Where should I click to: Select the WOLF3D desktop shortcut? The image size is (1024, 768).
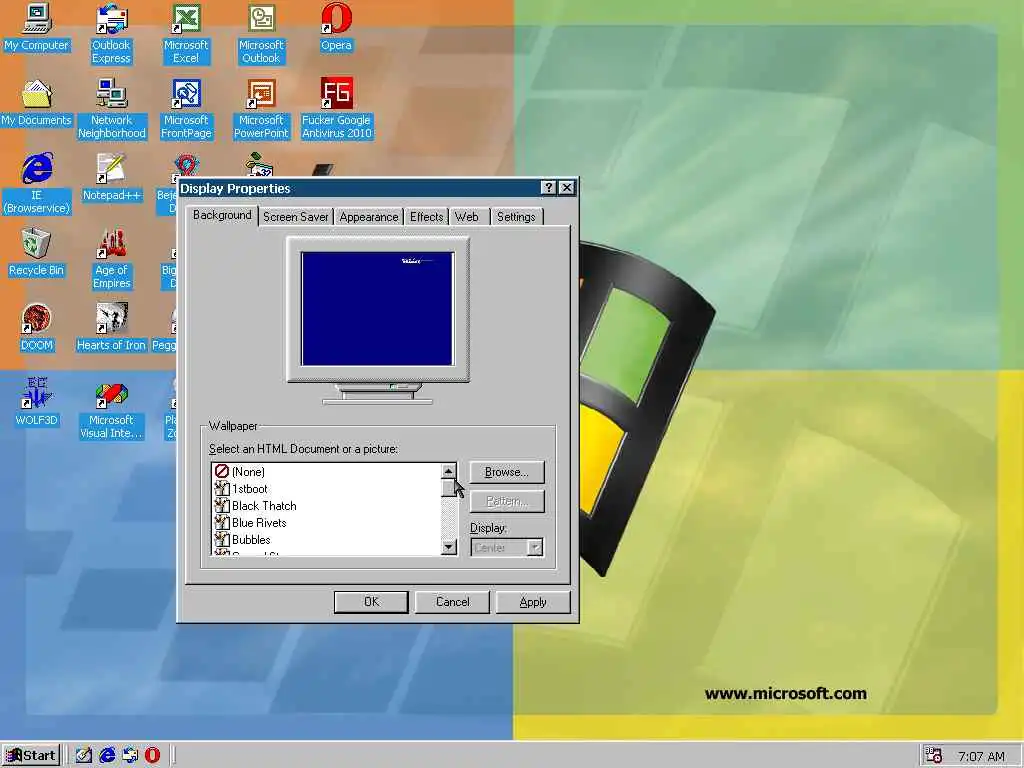36,403
